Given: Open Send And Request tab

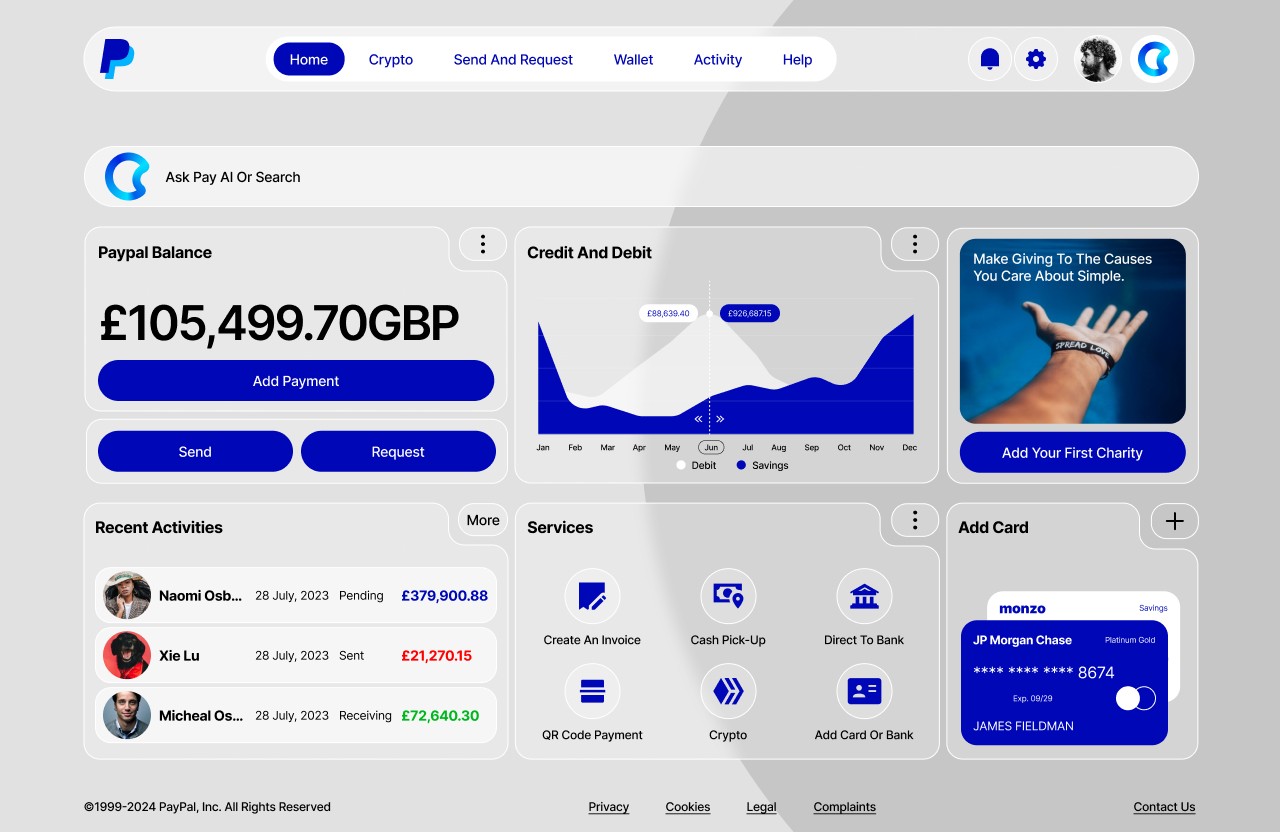Looking at the screenshot, I should (513, 59).
